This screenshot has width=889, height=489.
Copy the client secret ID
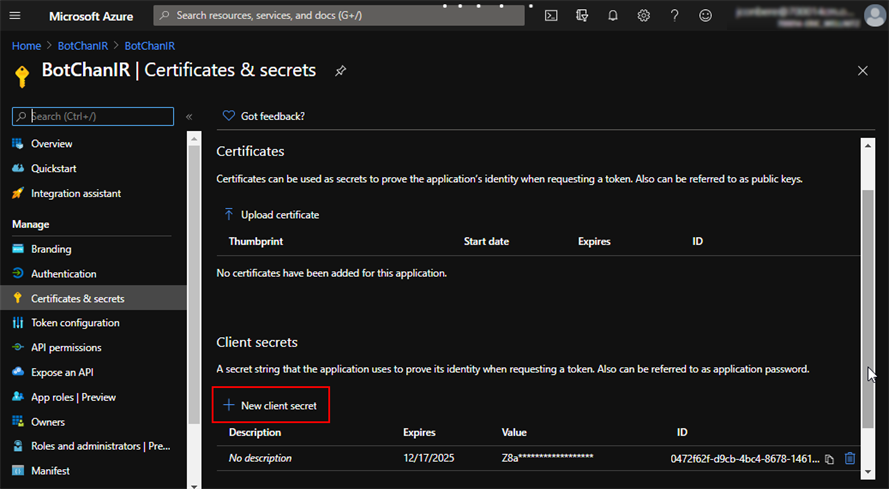829,459
